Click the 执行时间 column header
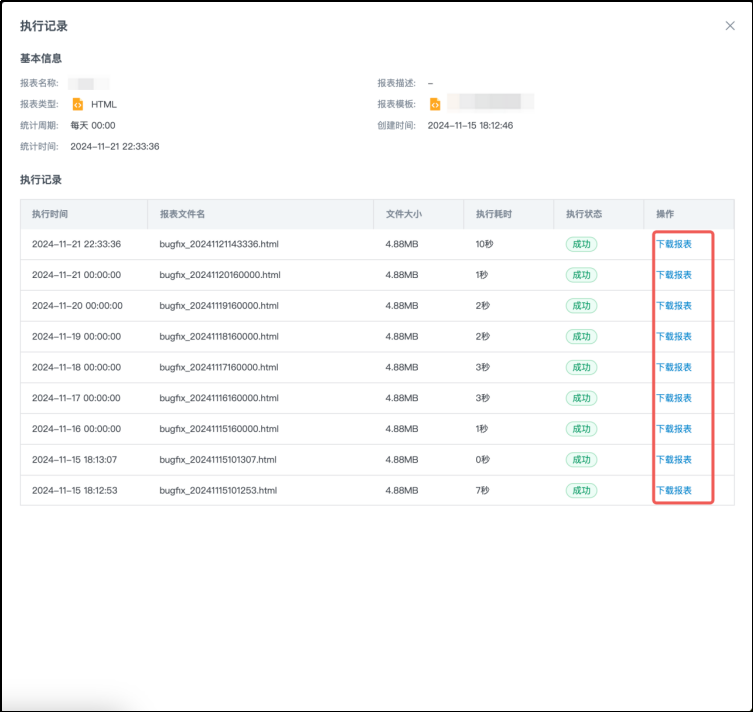 coord(50,214)
